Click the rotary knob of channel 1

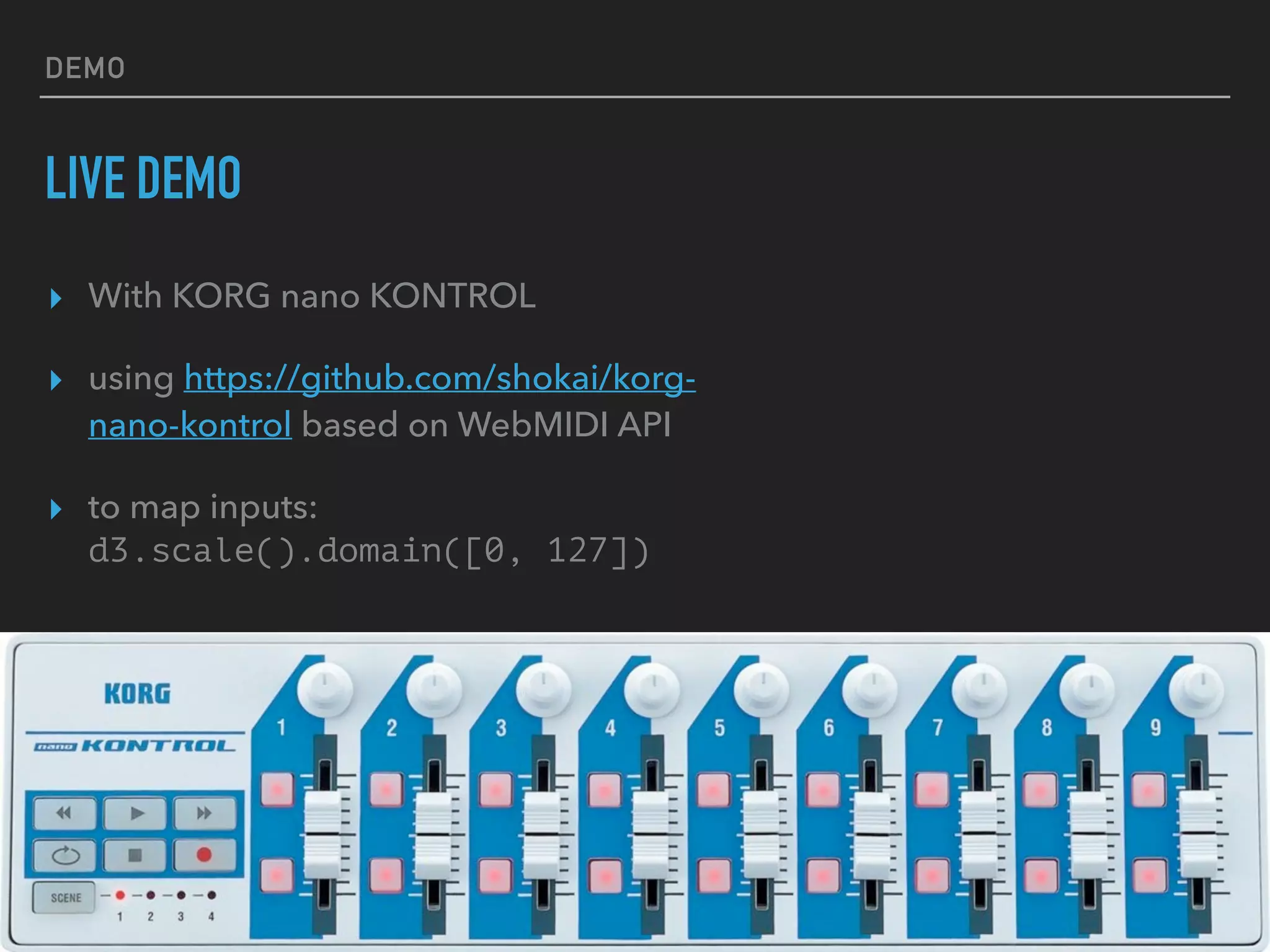point(325,689)
